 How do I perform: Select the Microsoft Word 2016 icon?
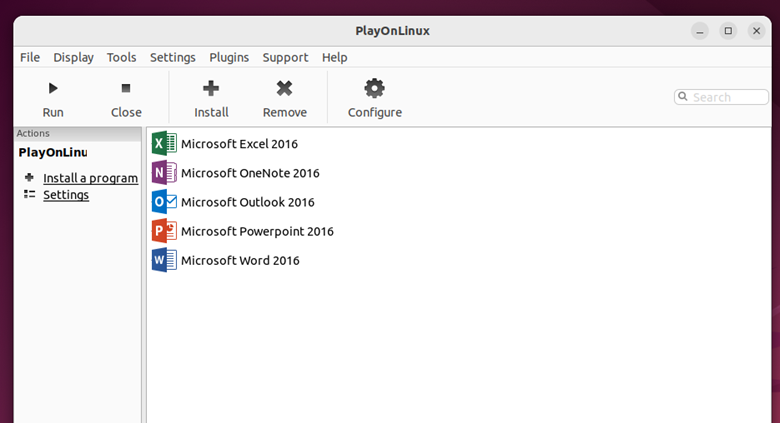click(x=164, y=260)
